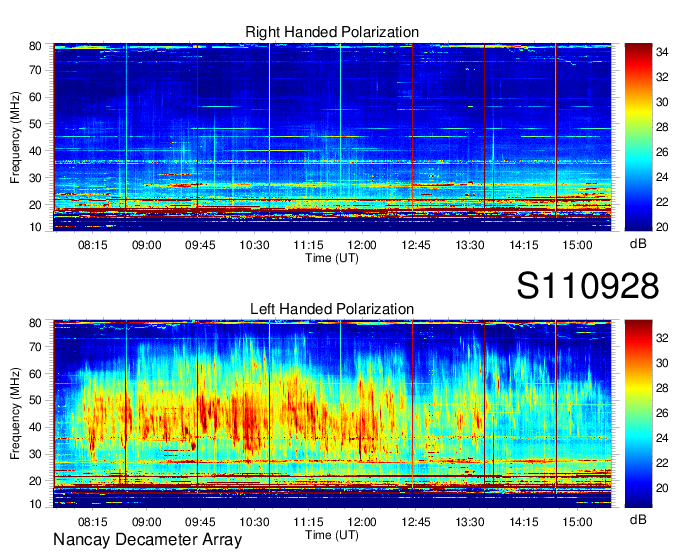Select the 40 MHz tick of the lower plot
The image size is (680, 552).
(35, 427)
